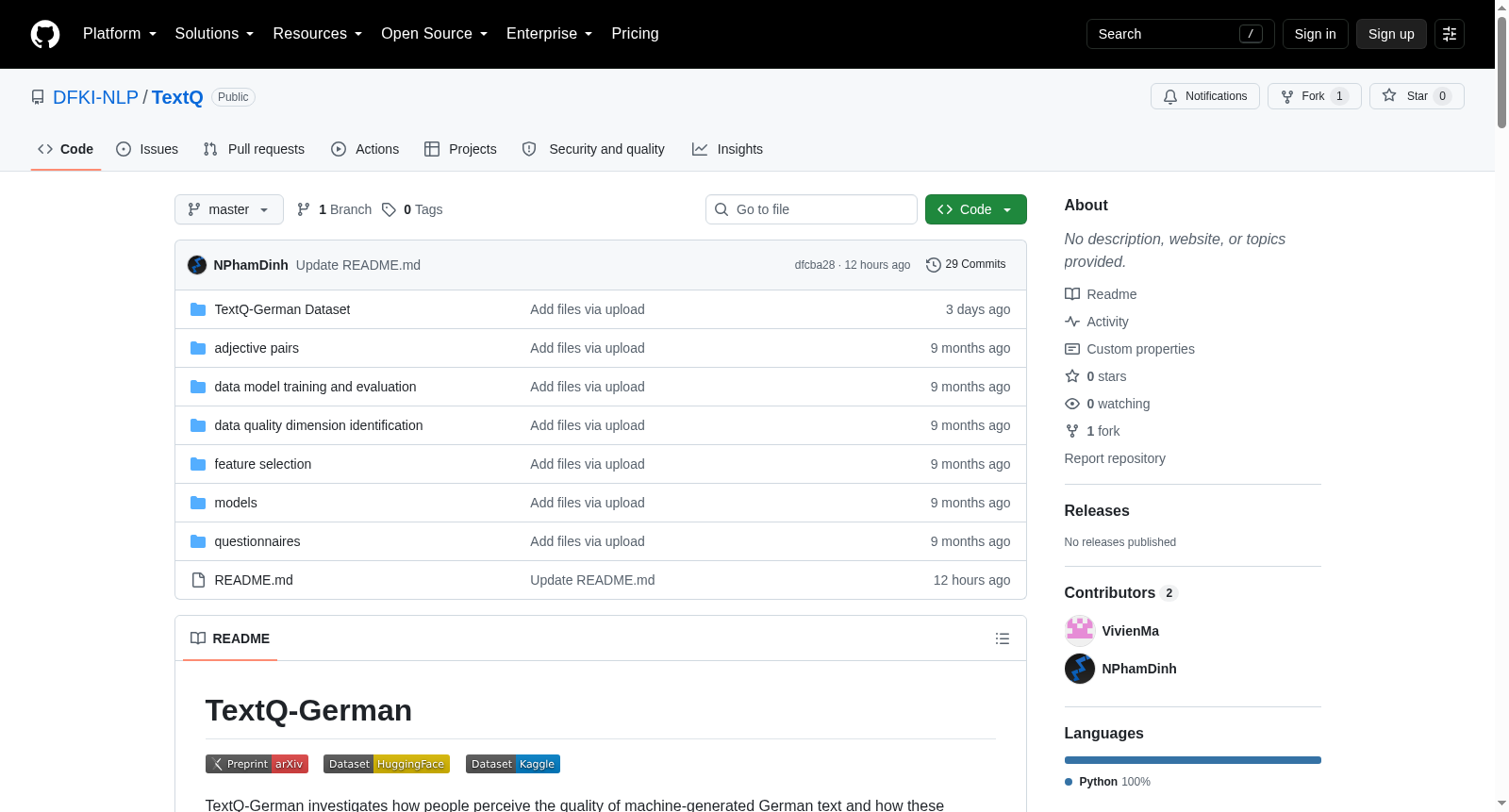Switch to the Insights tab
The width and height of the screenshot is (1509, 812).
pyautogui.click(x=727, y=149)
